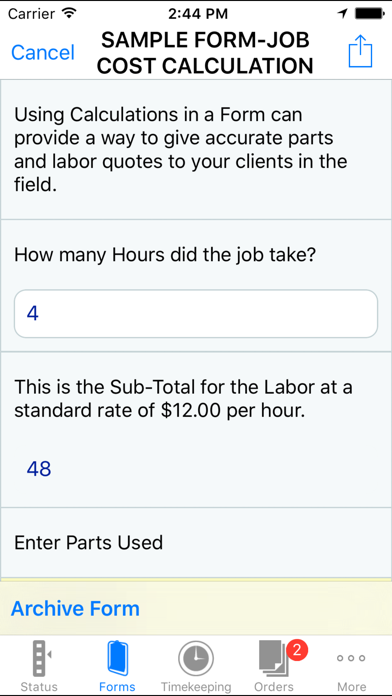
Task: Tap the 'How many Hours' question label
Action: [x=165, y=255]
